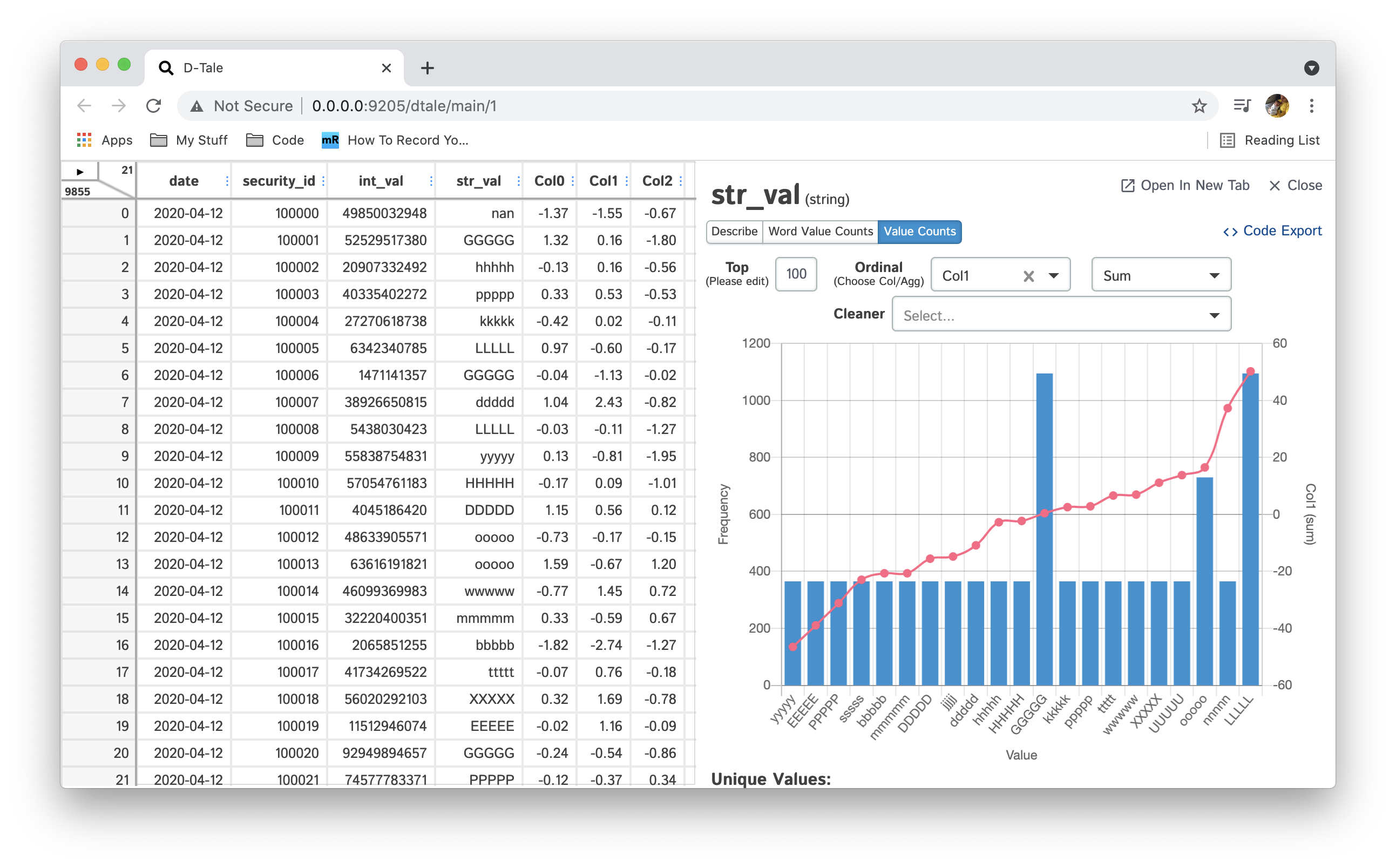Open Chrome's three-dot menu

coord(1311,106)
